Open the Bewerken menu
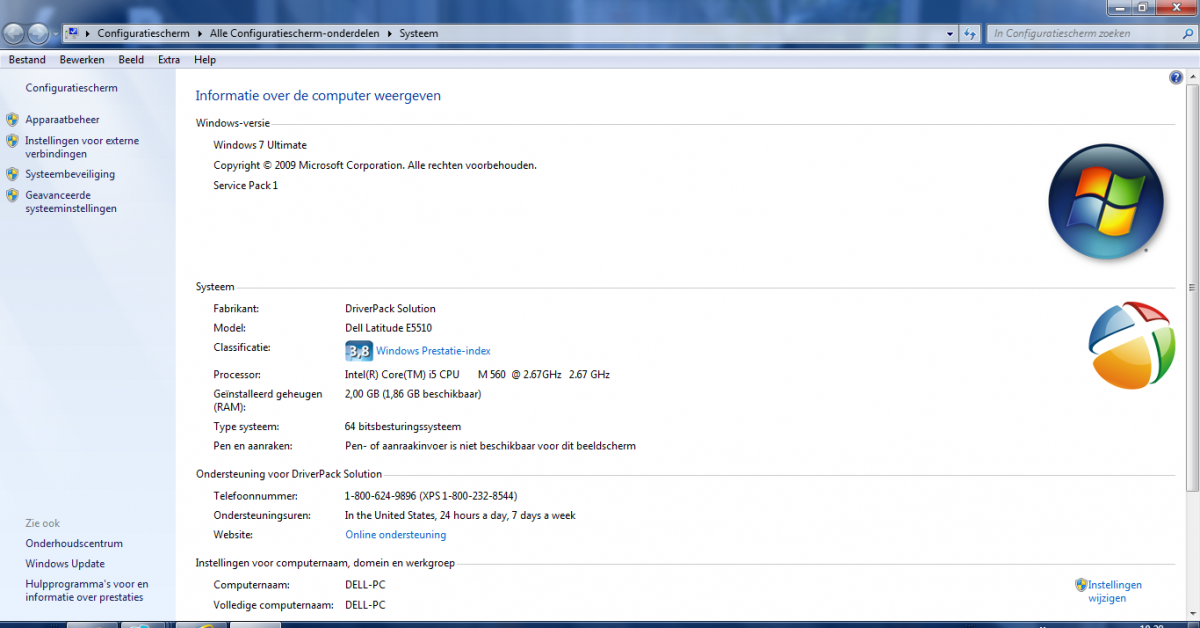 pos(82,60)
